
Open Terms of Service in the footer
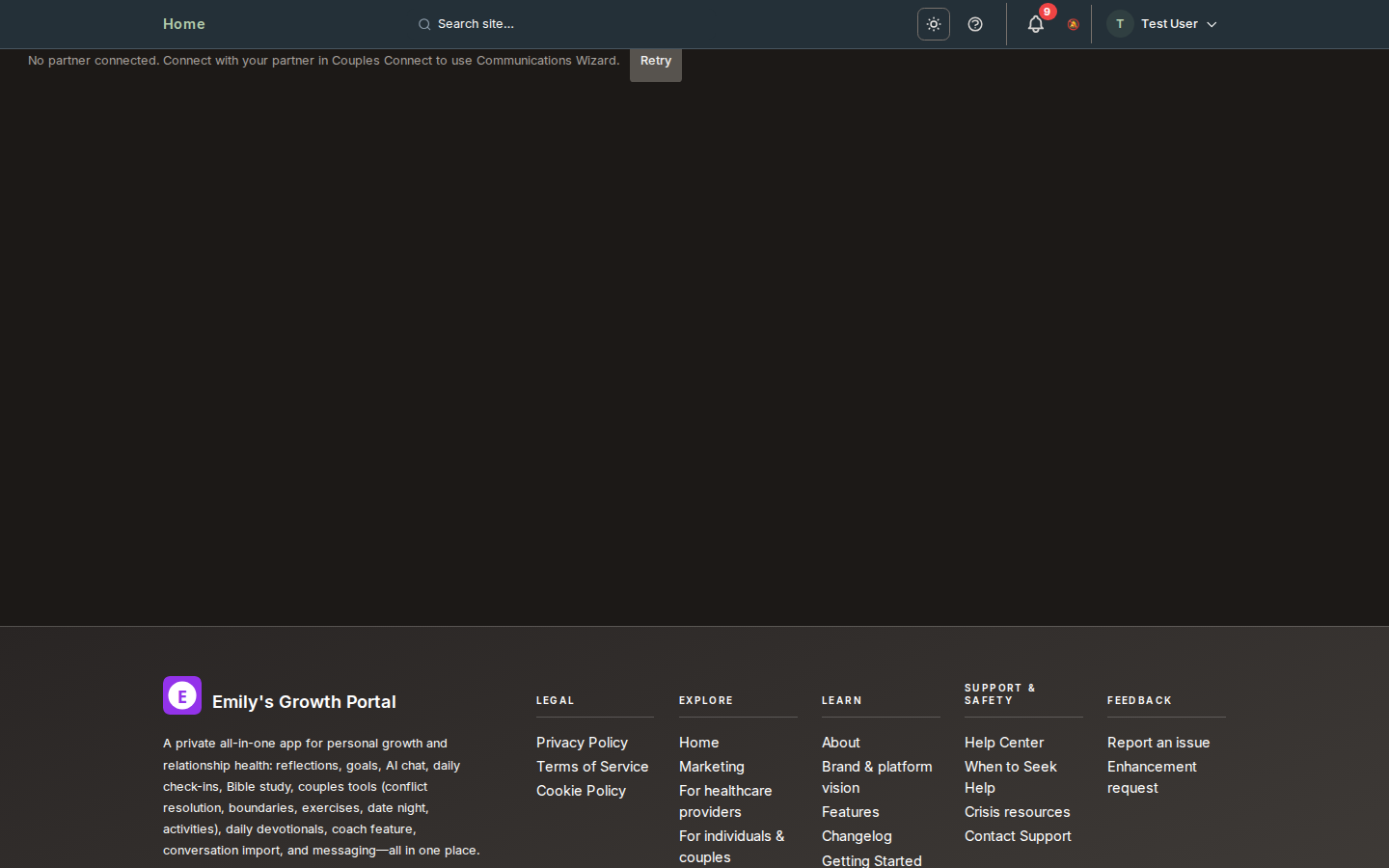point(592,767)
